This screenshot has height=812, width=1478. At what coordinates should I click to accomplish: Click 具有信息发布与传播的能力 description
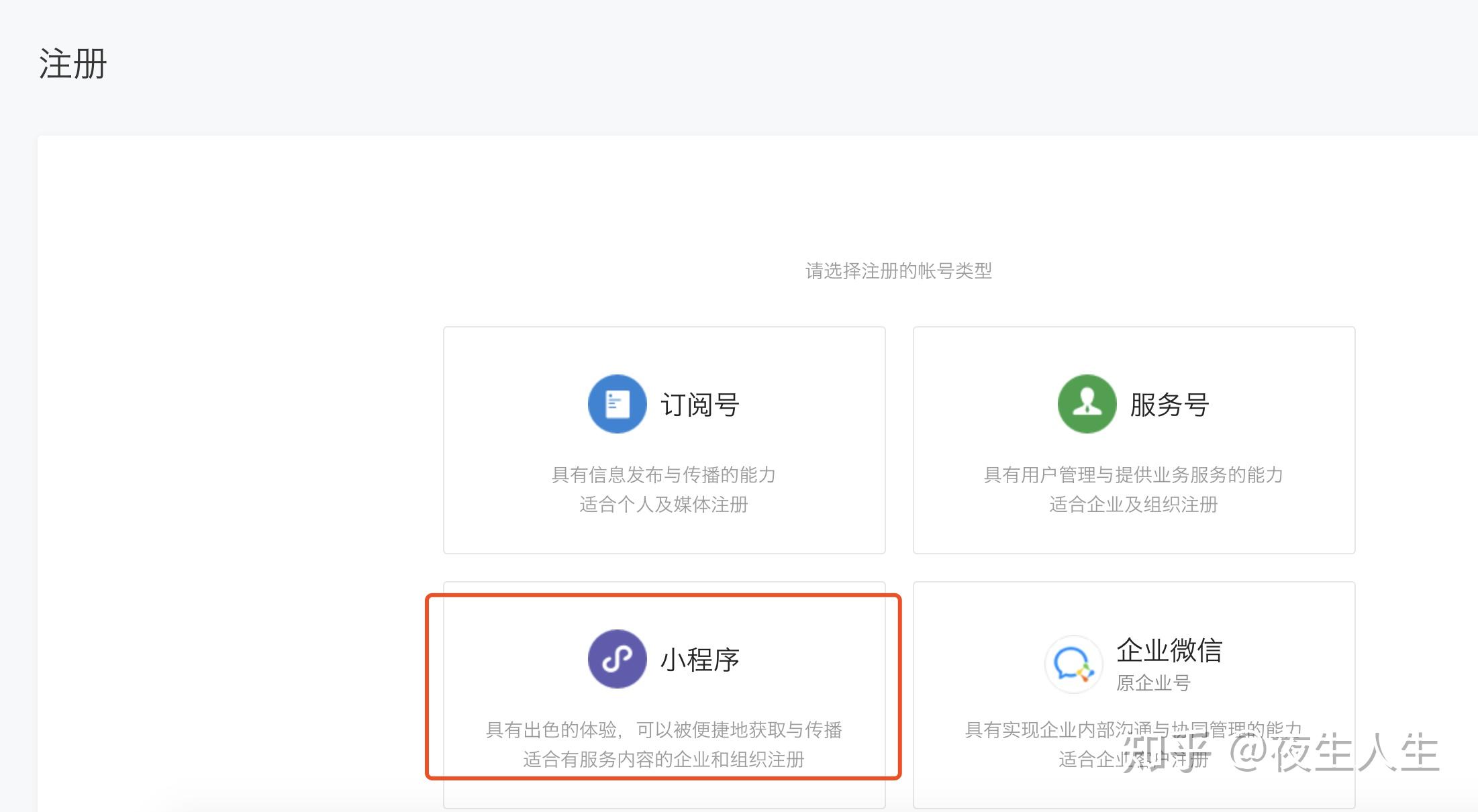point(663,475)
